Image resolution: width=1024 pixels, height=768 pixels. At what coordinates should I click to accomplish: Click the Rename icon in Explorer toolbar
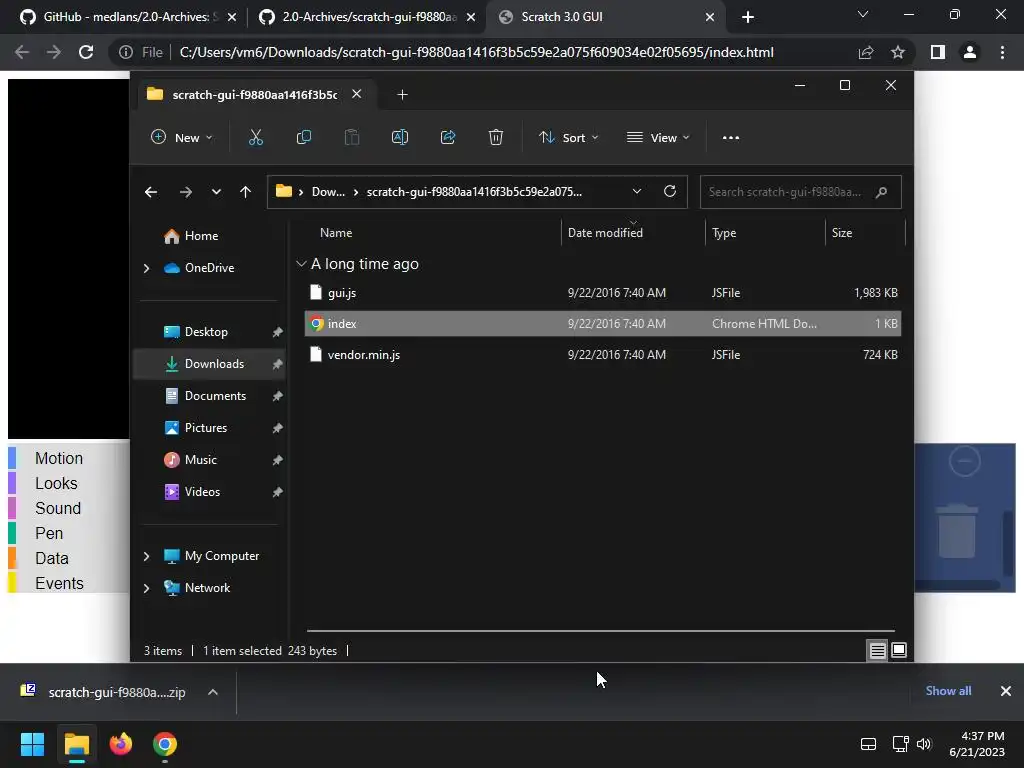[x=400, y=137]
